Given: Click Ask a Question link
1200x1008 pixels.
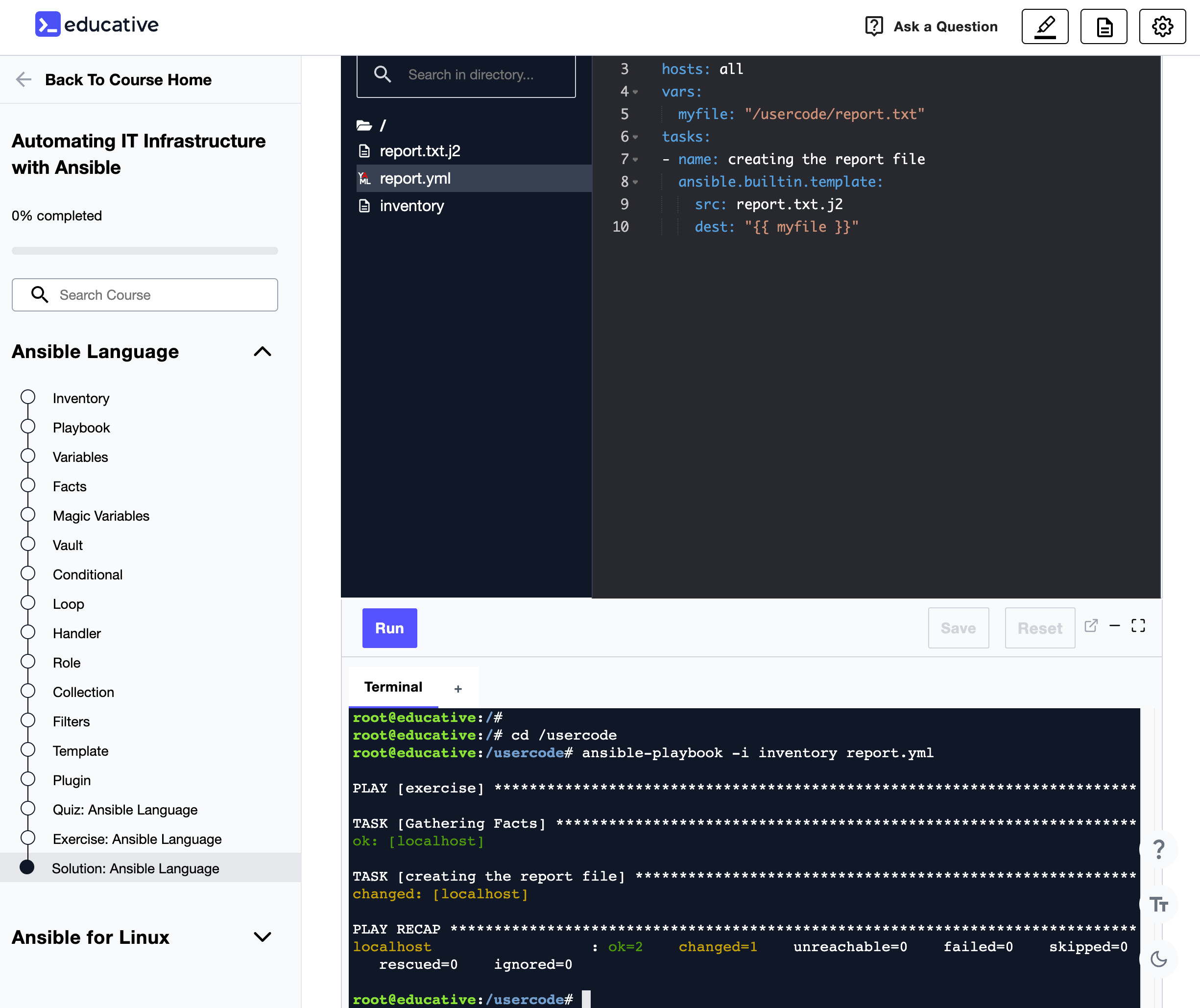Looking at the screenshot, I should click(945, 26).
